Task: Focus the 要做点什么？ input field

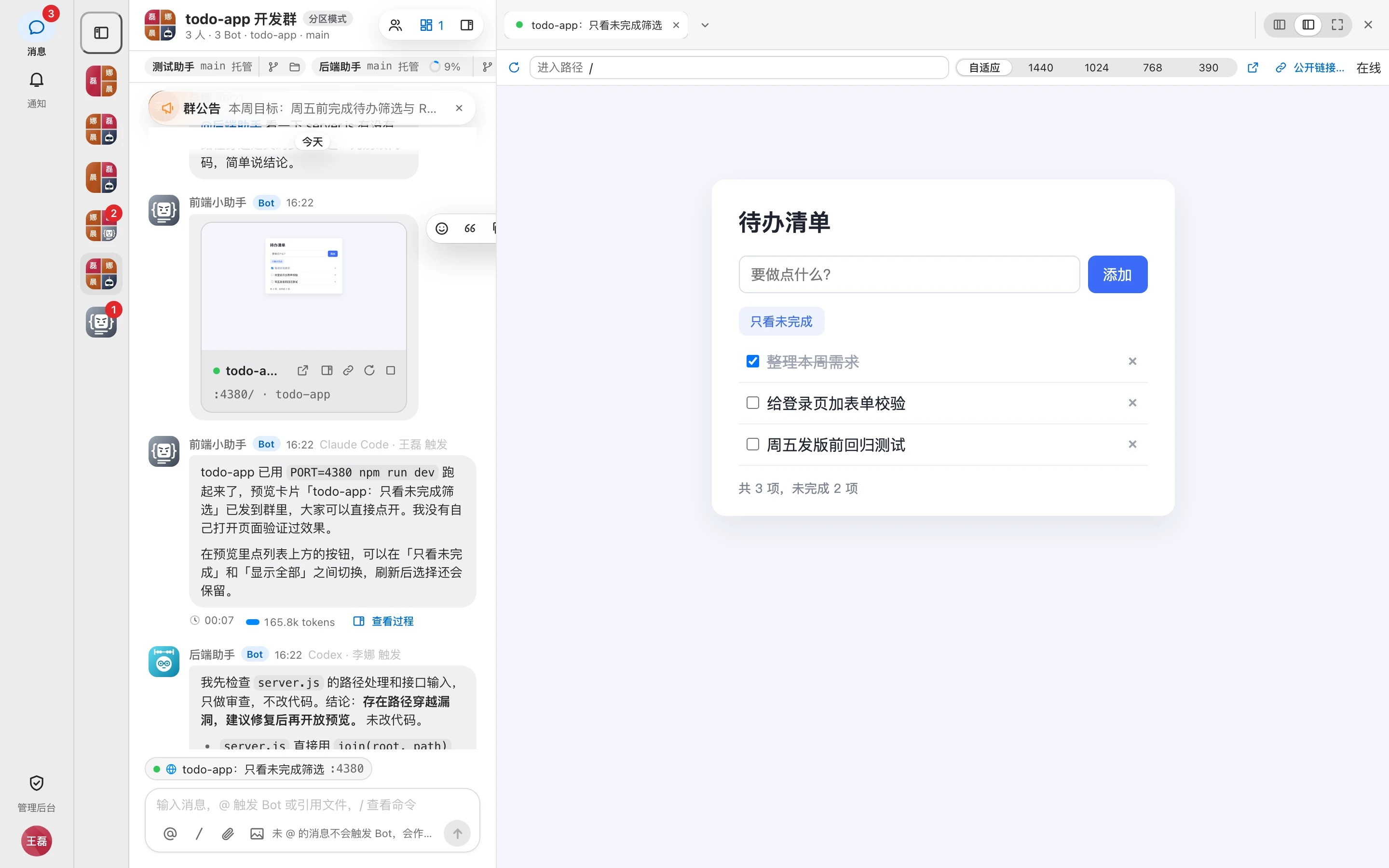Action: coord(909,274)
